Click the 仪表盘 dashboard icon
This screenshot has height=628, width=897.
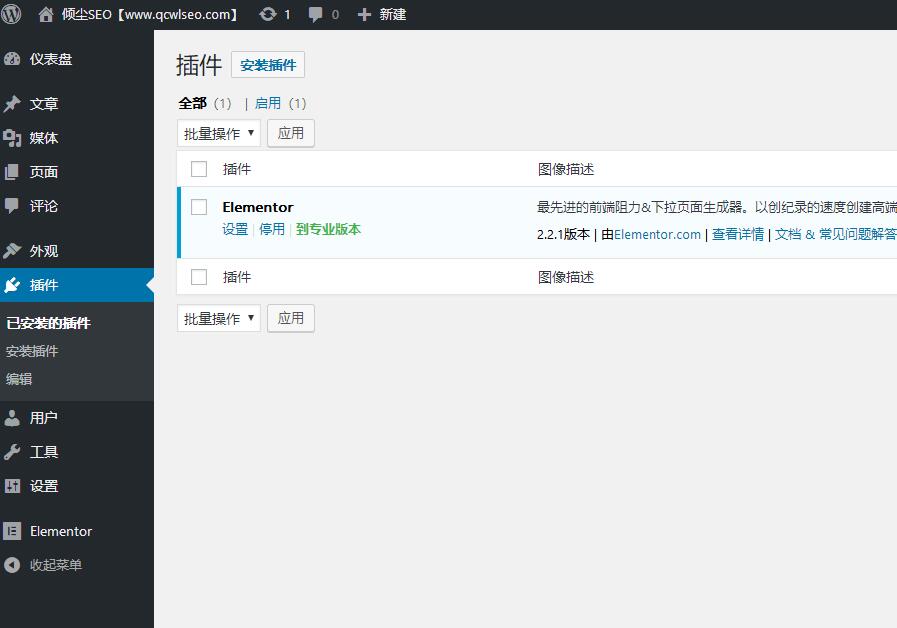pos(12,59)
